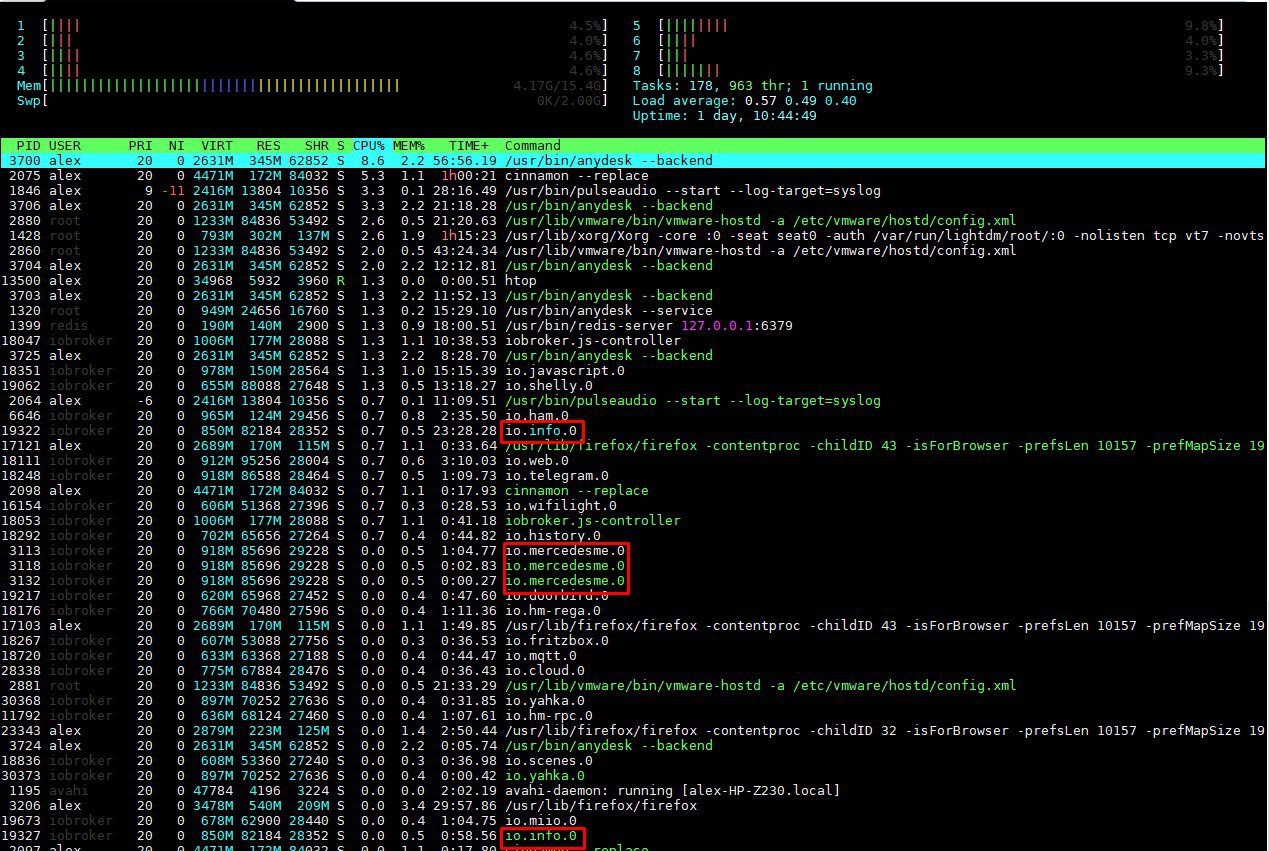
Task: Select the io.scenes.0 process row
Action: pyautogui.click(x=633, y=760)
